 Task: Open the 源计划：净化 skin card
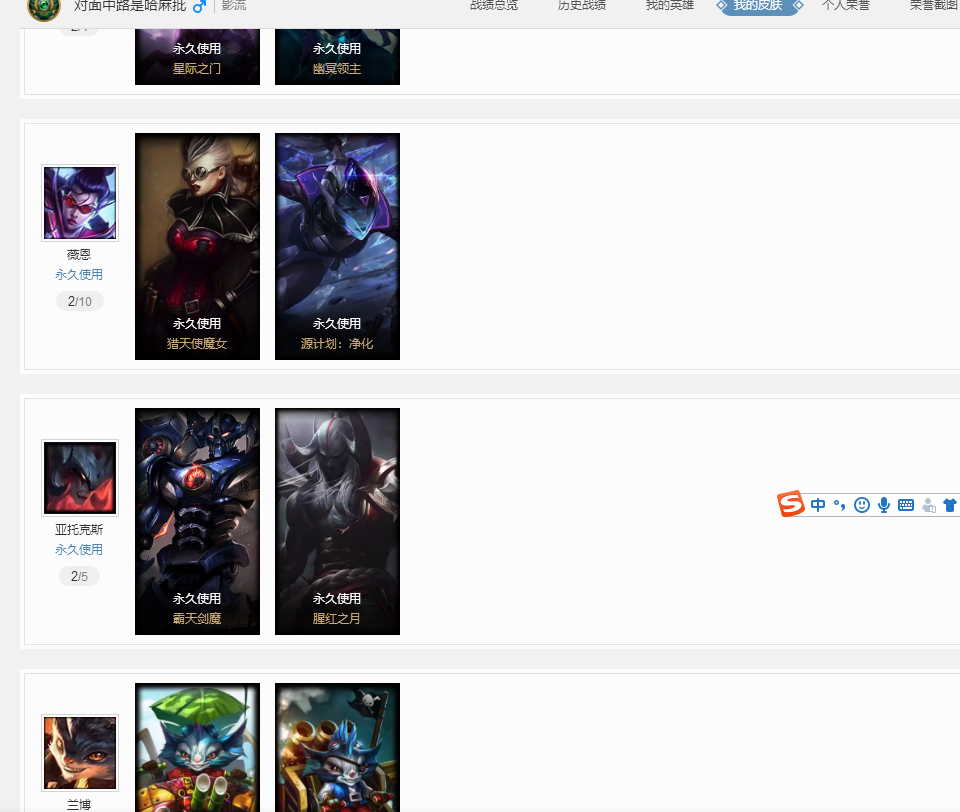[x=337, y=246]
